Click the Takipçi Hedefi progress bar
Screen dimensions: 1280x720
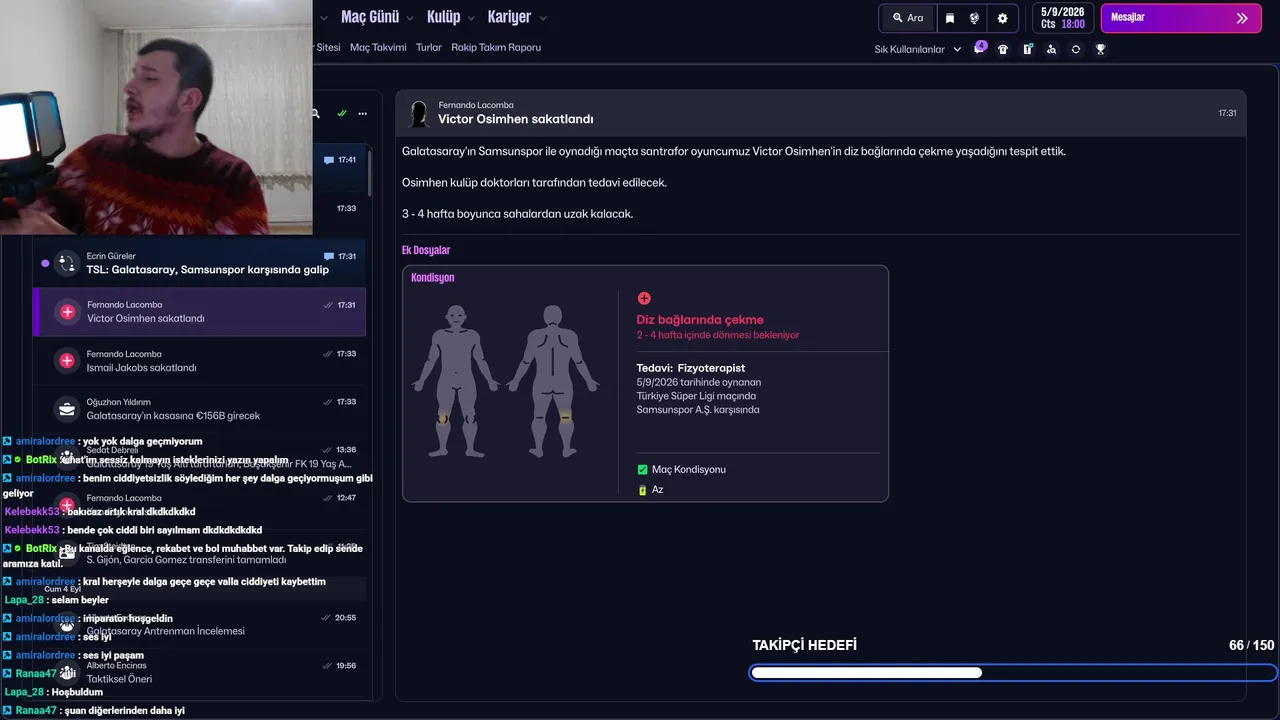coord(1012,673)
